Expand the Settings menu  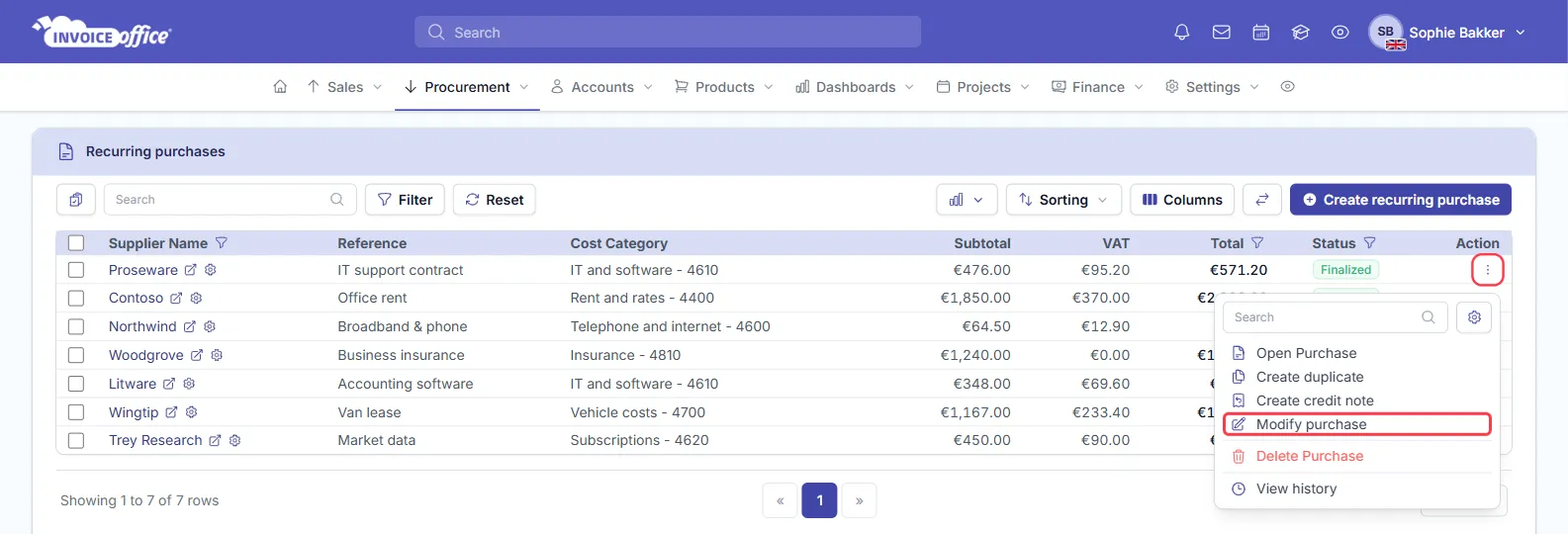click(x=1212, y=87)
